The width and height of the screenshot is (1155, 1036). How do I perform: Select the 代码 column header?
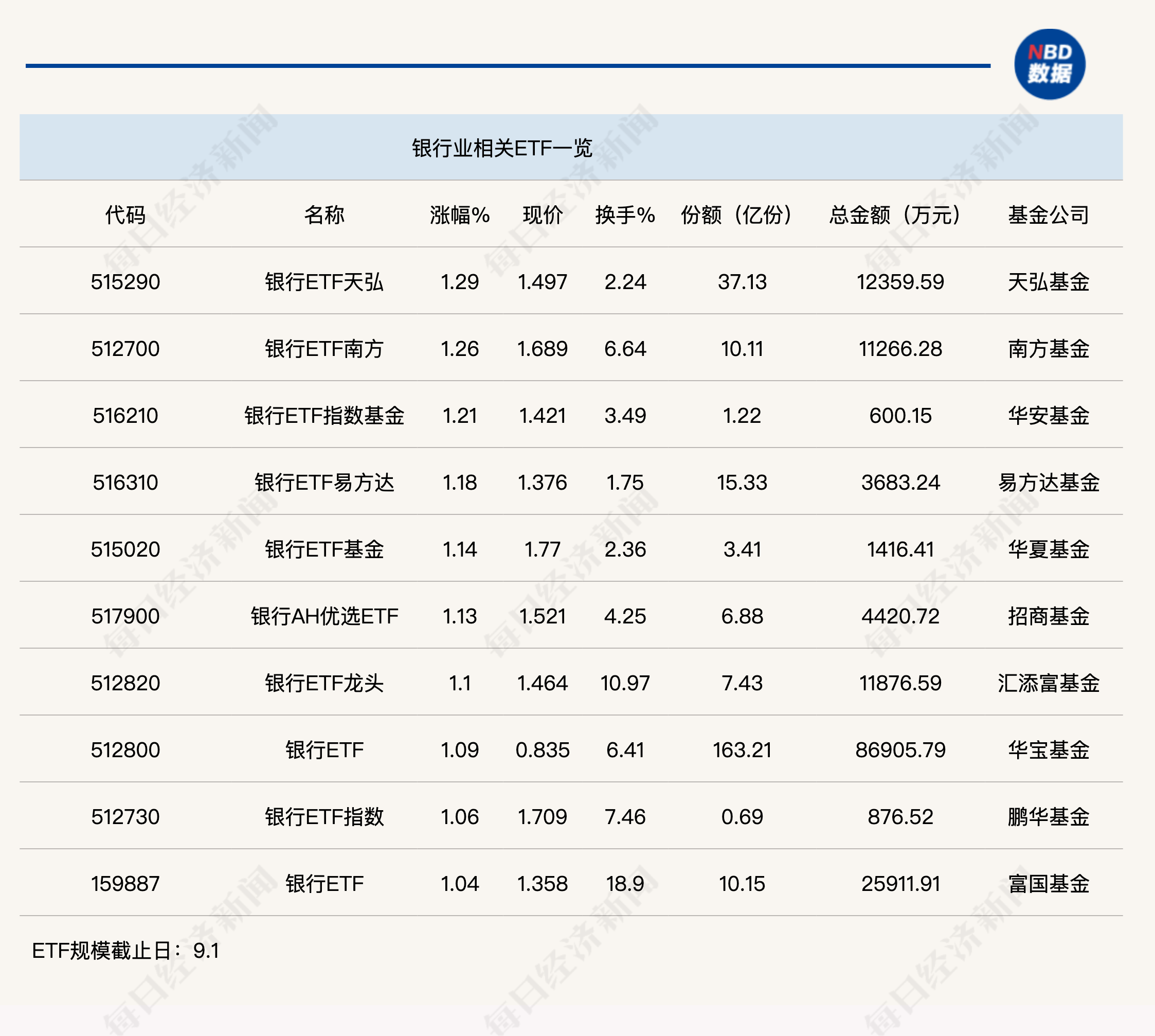click(125, 215)
